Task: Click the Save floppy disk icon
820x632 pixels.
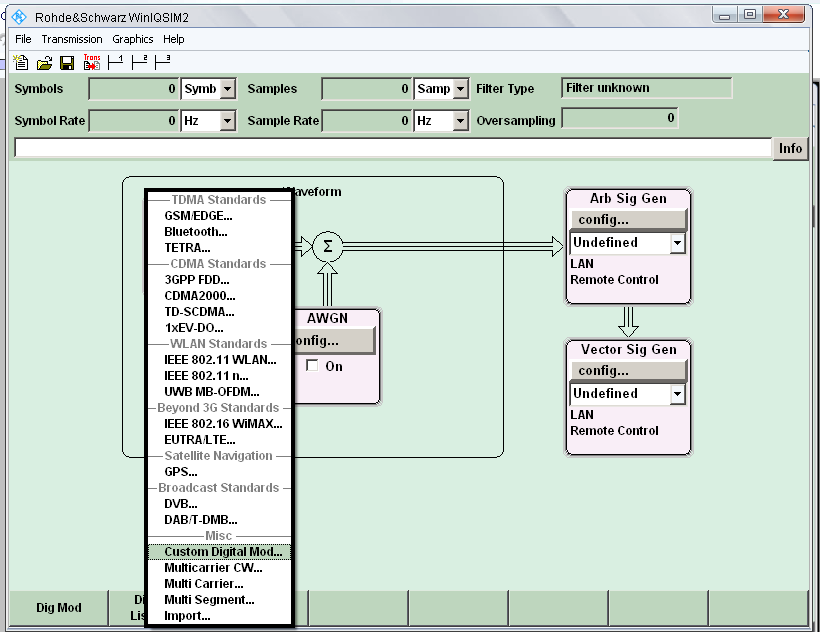Action: click(x=67, y=63)
